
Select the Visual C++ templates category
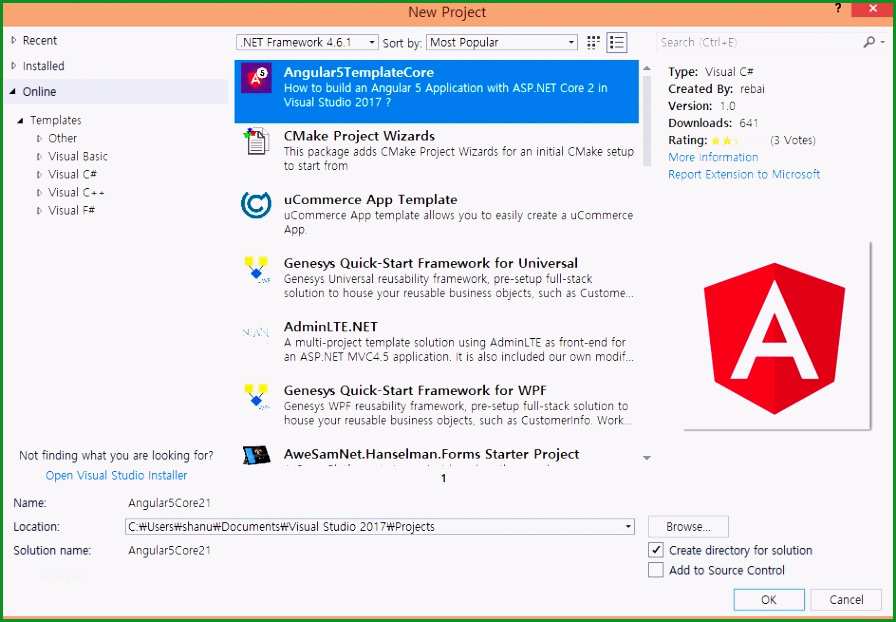(x=77, y=193)
